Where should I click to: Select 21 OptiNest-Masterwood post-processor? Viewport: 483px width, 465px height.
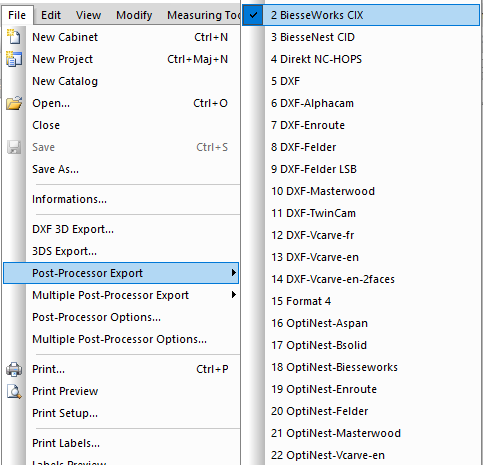(361, 433)
